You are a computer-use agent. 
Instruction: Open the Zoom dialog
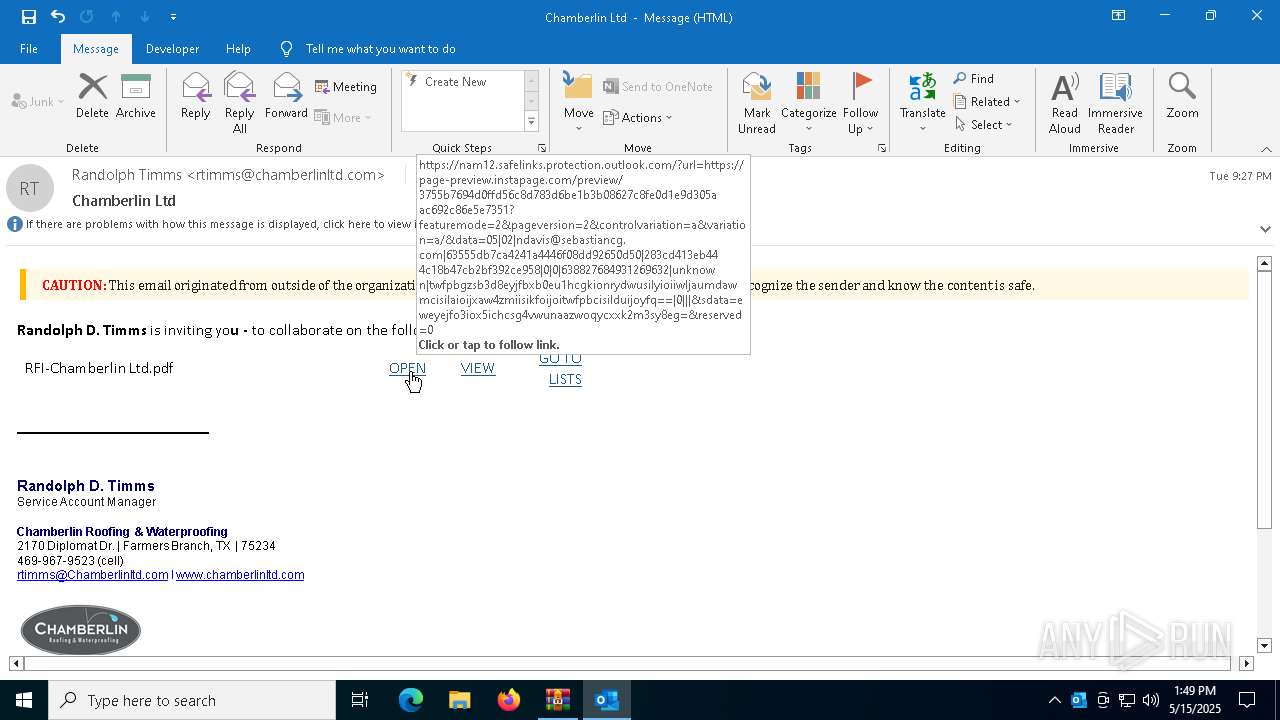pyautogui.click(x=1182, y=96)
